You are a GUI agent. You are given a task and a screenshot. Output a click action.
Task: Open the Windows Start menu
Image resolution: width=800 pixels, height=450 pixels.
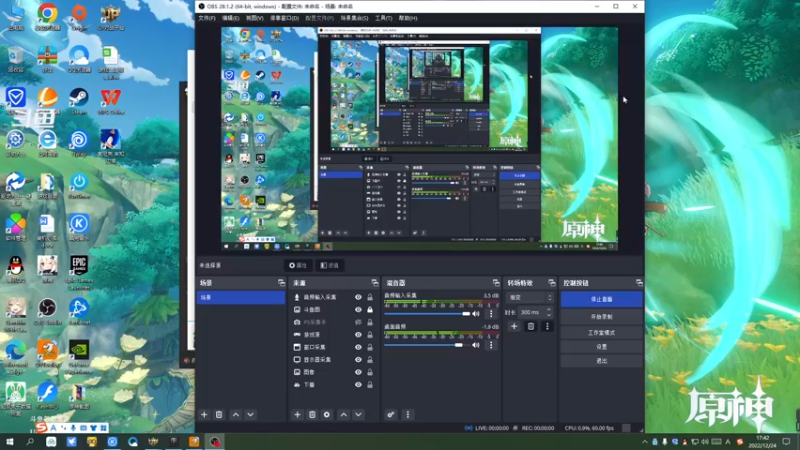tap(10, 442)
